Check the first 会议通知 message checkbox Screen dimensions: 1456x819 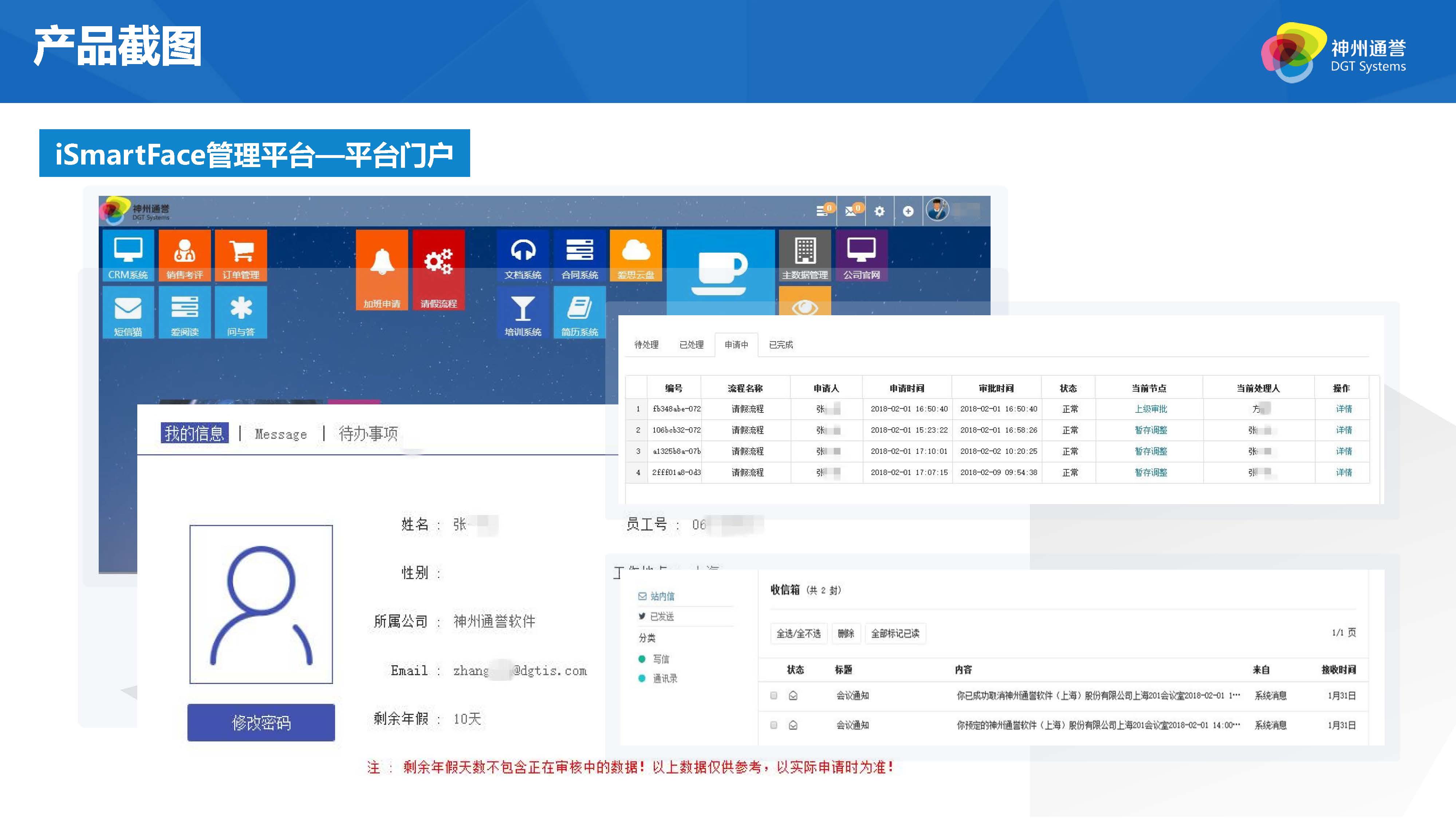click(x=774, y=695)
